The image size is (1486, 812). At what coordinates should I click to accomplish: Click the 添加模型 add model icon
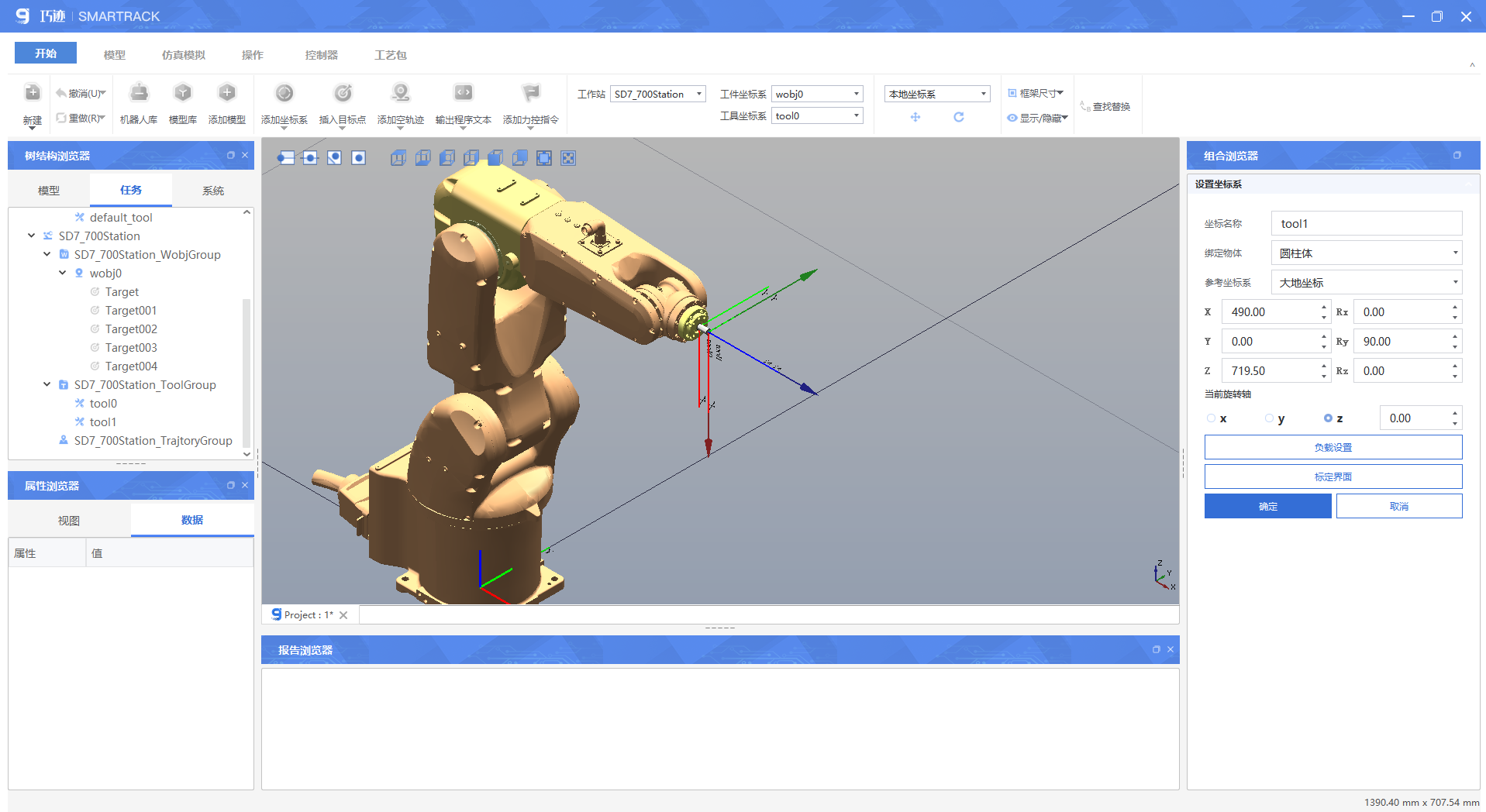point(227,93)
